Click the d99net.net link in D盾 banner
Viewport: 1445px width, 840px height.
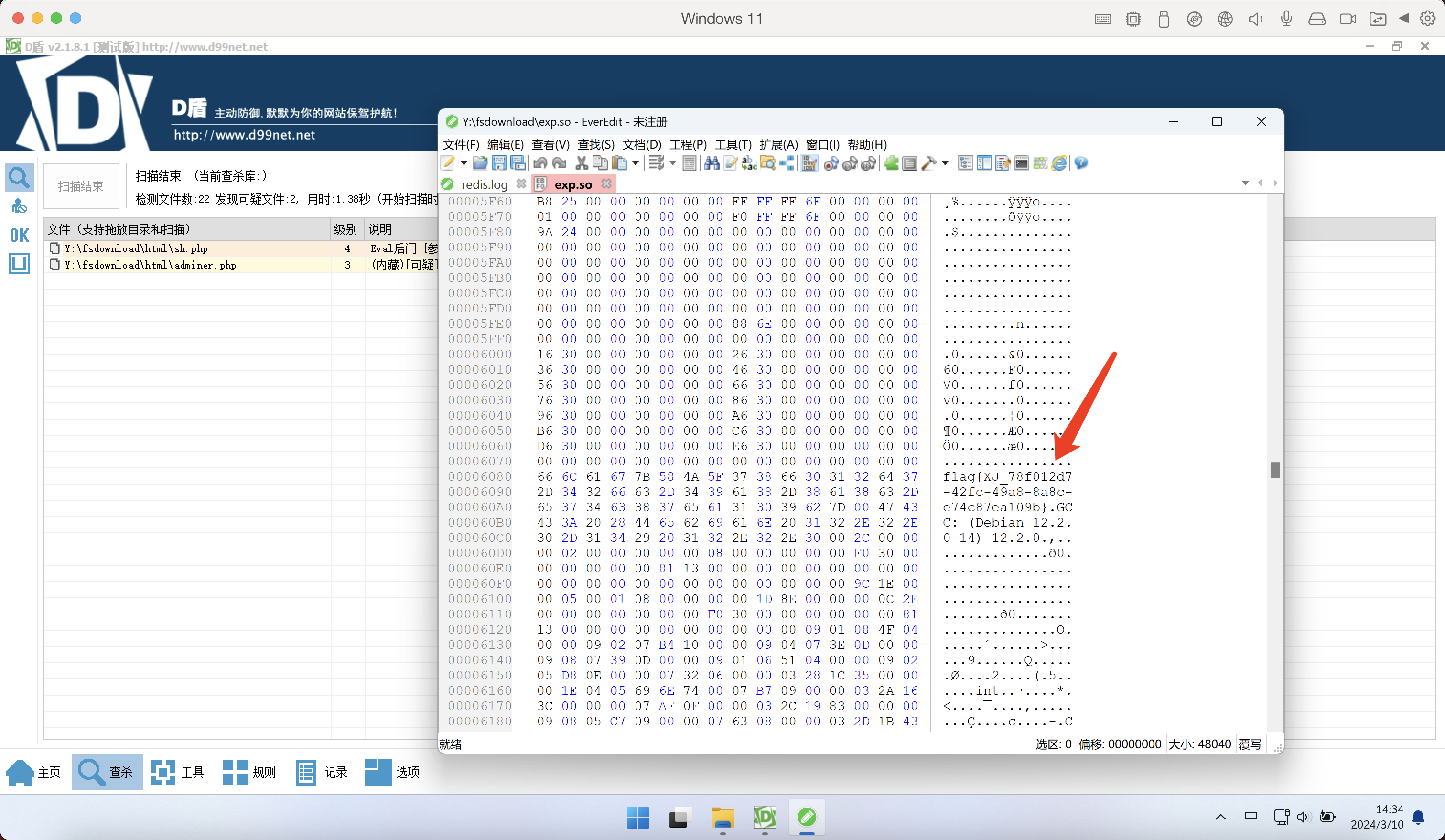pos(244,135)
